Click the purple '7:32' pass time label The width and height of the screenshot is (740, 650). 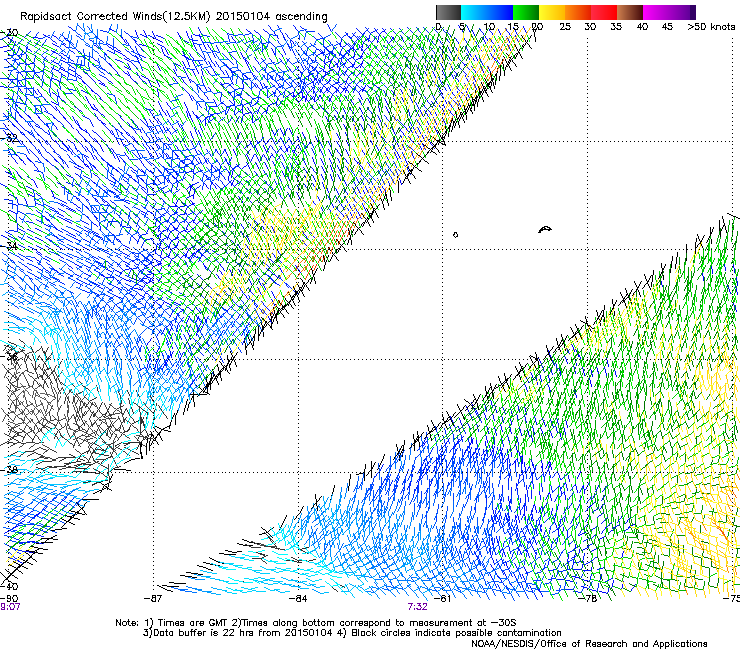pyautogui.click(x=418, y=607)
